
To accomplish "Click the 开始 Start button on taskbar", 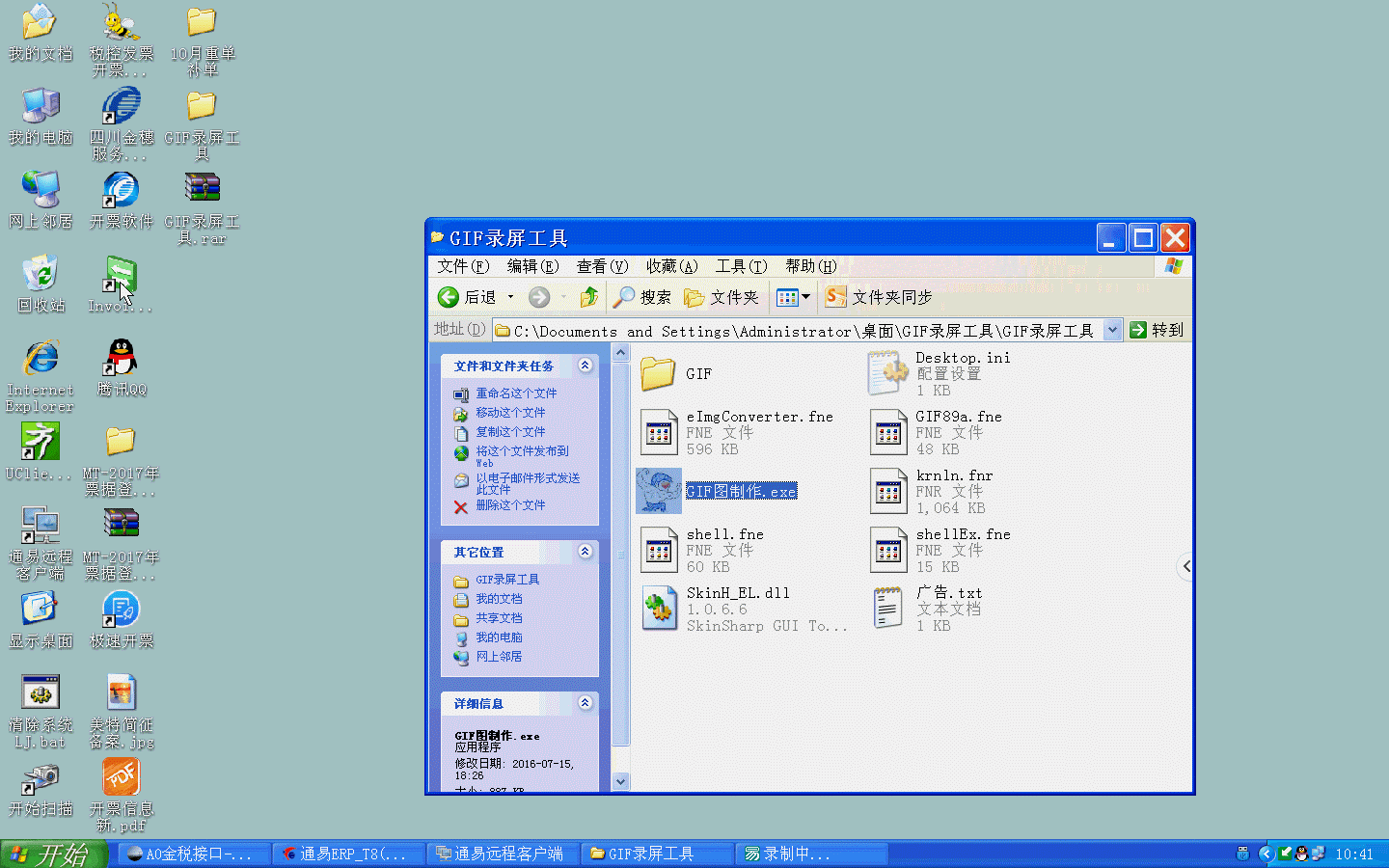I will coord(52,854).
